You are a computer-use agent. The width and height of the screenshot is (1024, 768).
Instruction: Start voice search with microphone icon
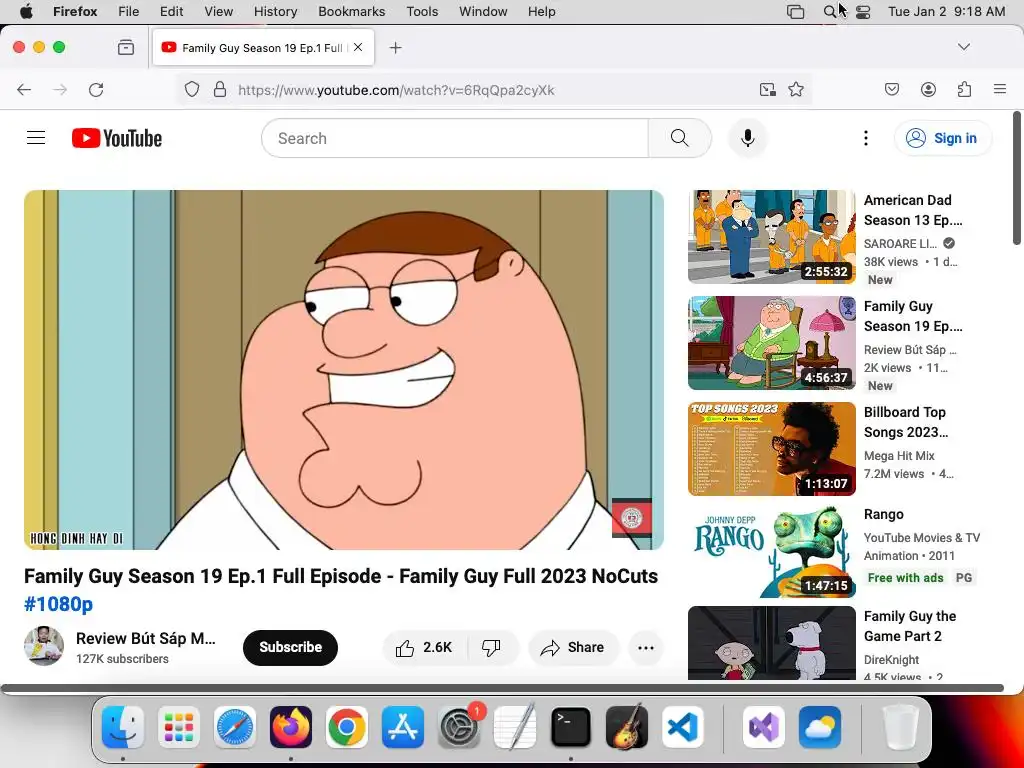tap(748, 138)
